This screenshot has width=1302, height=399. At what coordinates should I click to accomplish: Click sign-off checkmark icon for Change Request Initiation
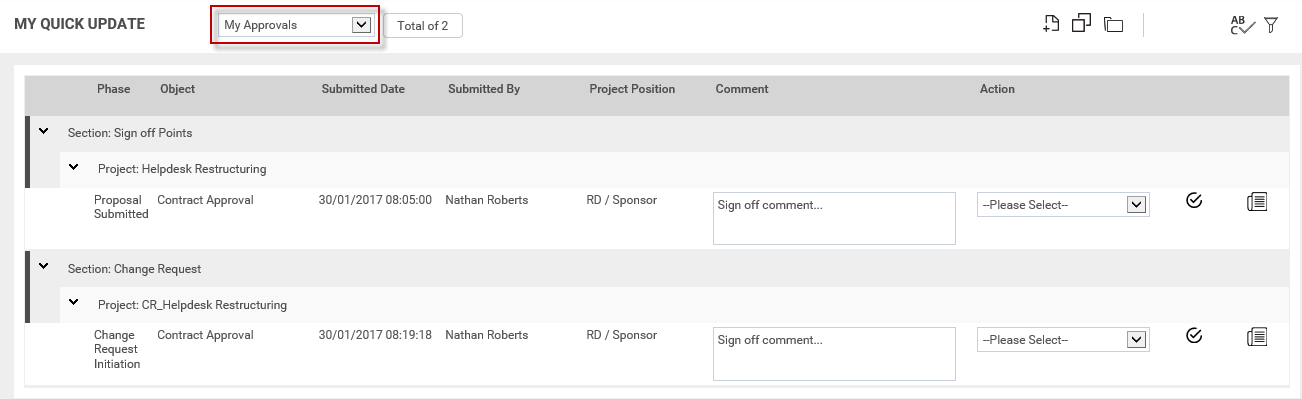click(1193, 336)
